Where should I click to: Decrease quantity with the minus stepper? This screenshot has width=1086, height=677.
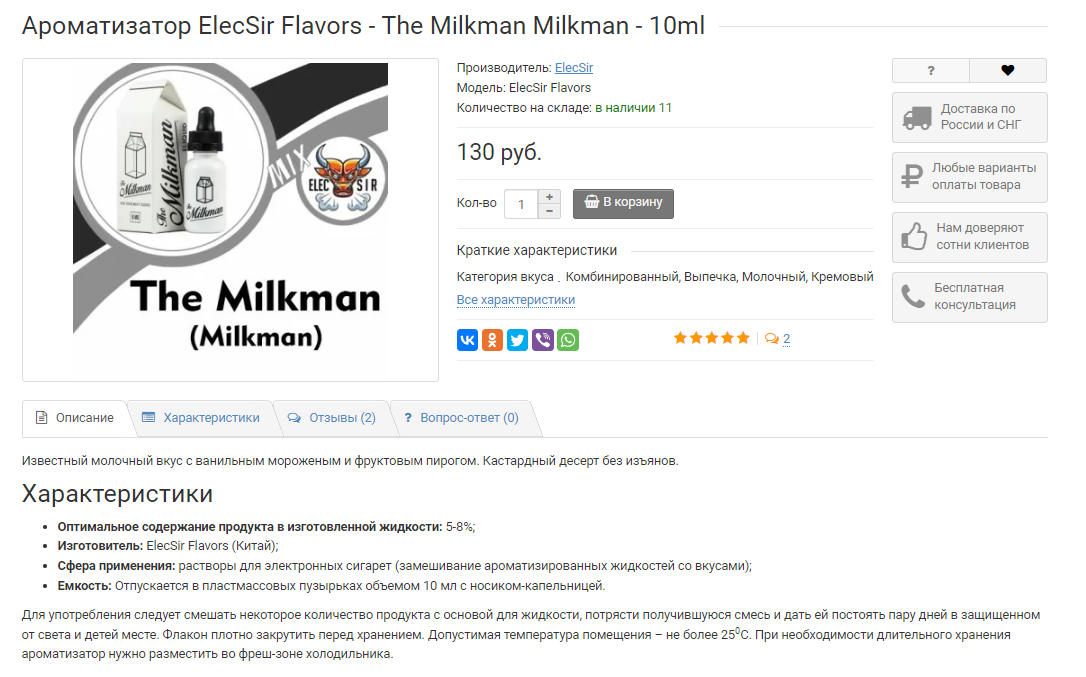(549, 211)
